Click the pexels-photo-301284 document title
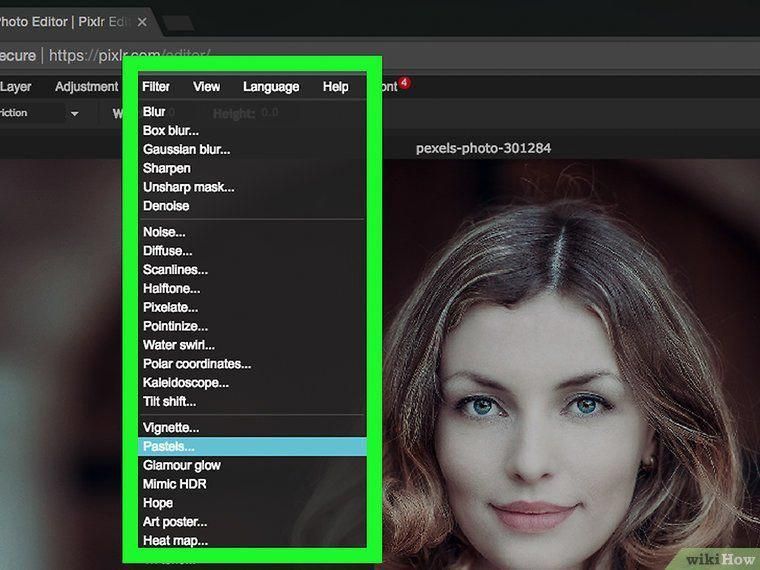760x570 pixels. tap(483, 148)
